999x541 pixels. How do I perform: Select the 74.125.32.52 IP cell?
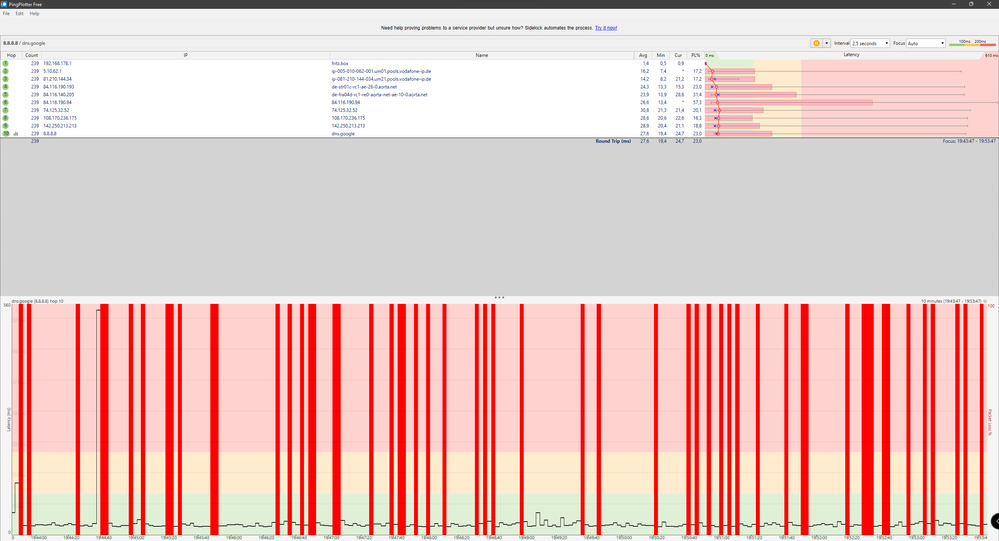(x=56, y=110)
